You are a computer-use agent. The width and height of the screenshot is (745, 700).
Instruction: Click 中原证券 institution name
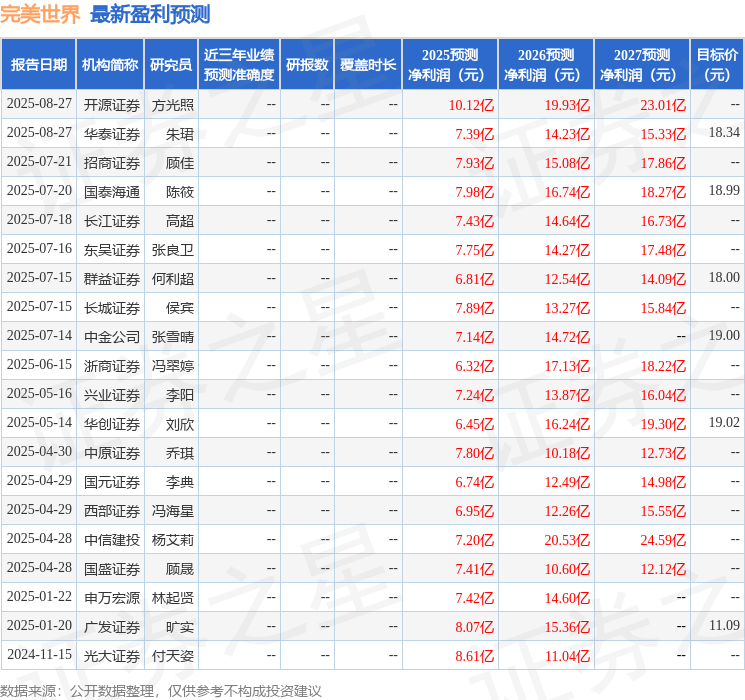(112, 453)
